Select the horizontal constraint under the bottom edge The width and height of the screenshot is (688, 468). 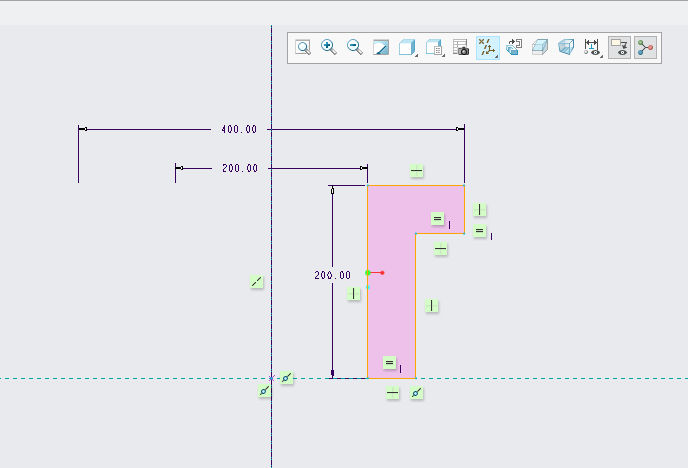click(x=393, y=393)
